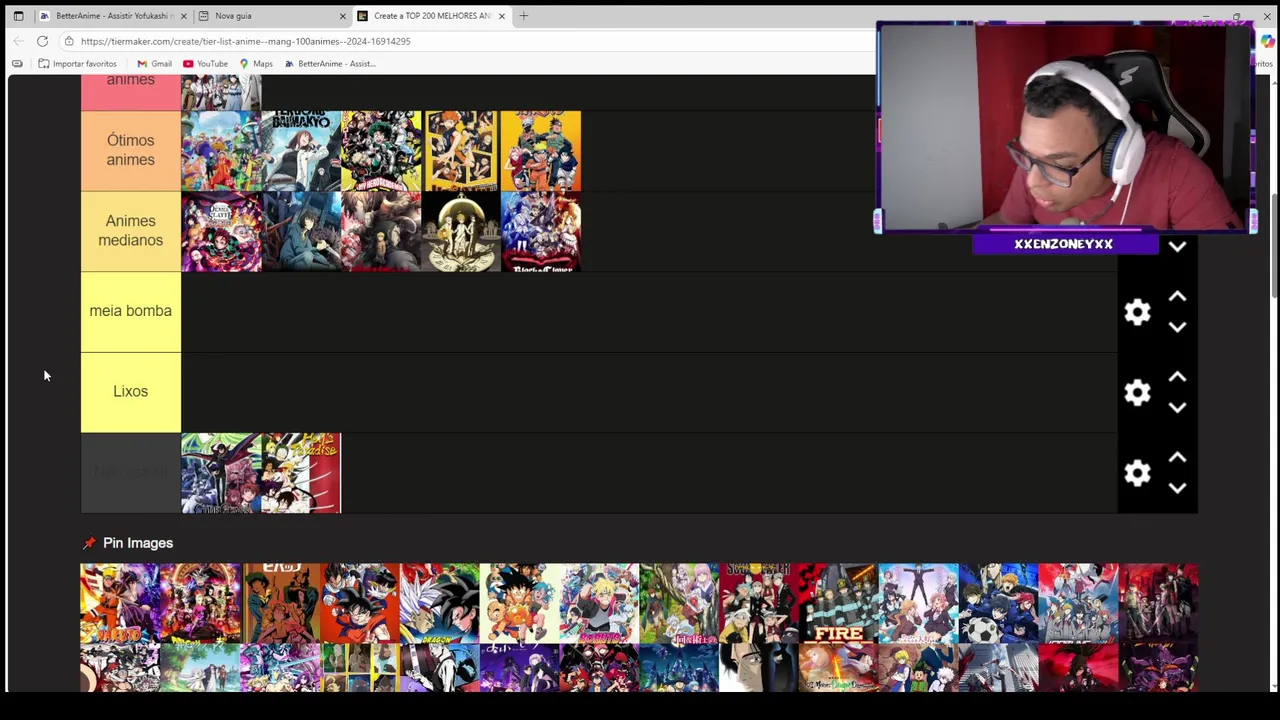Image resolution: width=1280 pixels, height=720 pixels.
Task: Click the leftmost bookmarks bar icon
Action: point(17,64)
